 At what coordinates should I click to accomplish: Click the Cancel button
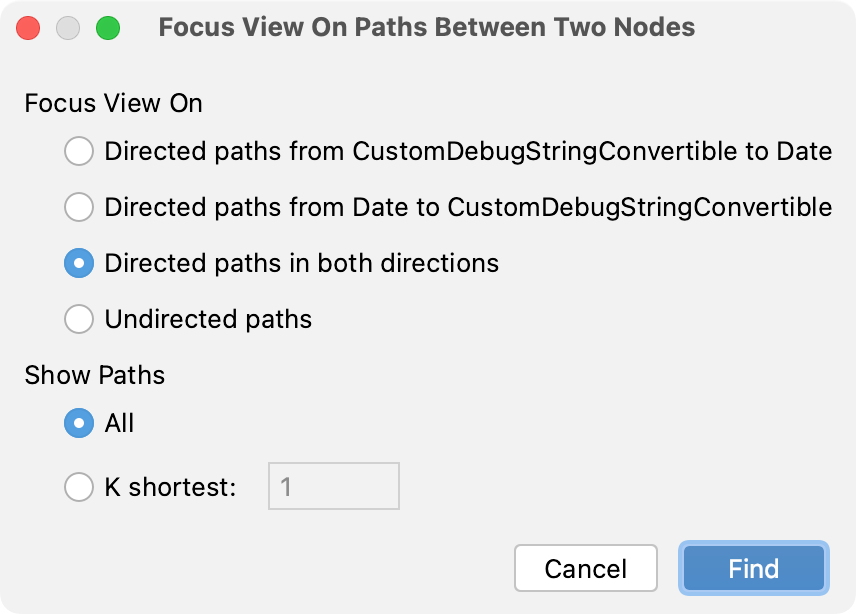click(x=586, y=568)
